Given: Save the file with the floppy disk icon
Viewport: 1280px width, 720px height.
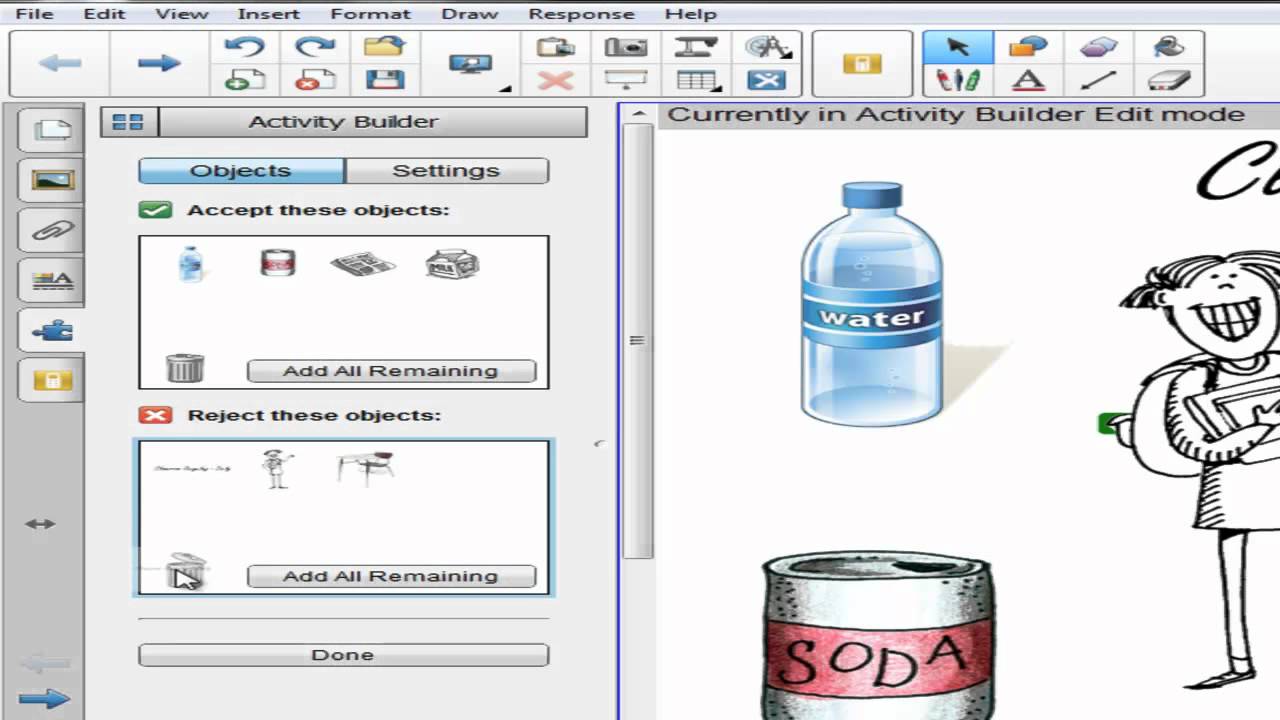Looking at the screenshot, I should tap(384, 80).
